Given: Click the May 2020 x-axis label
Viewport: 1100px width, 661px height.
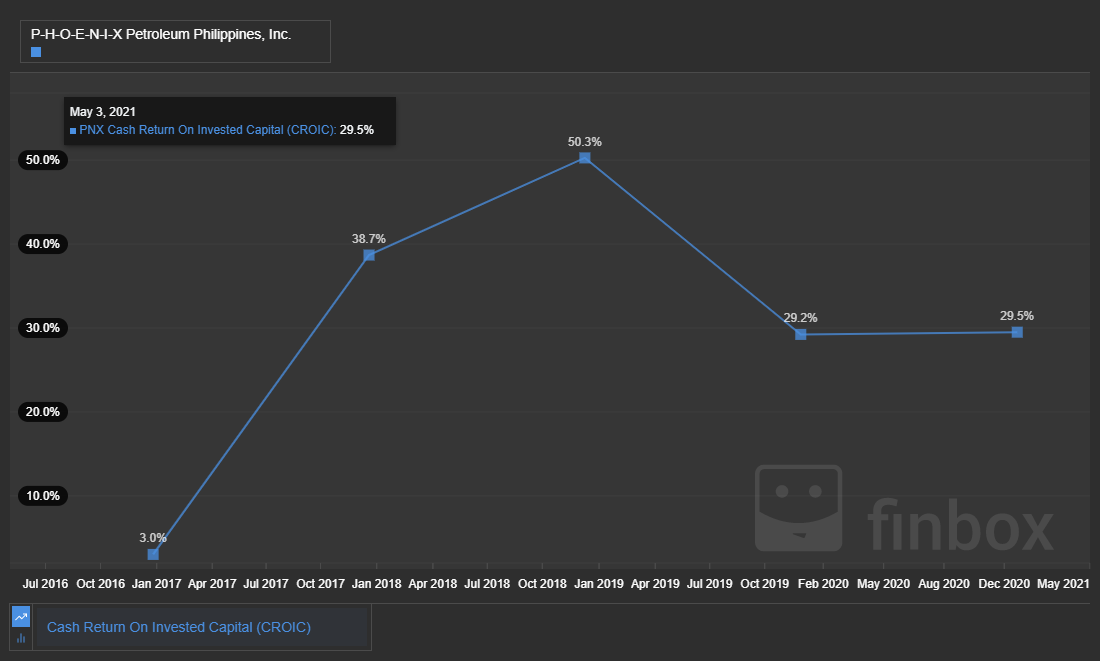Looking at the screenshot, I should point(883,584).
